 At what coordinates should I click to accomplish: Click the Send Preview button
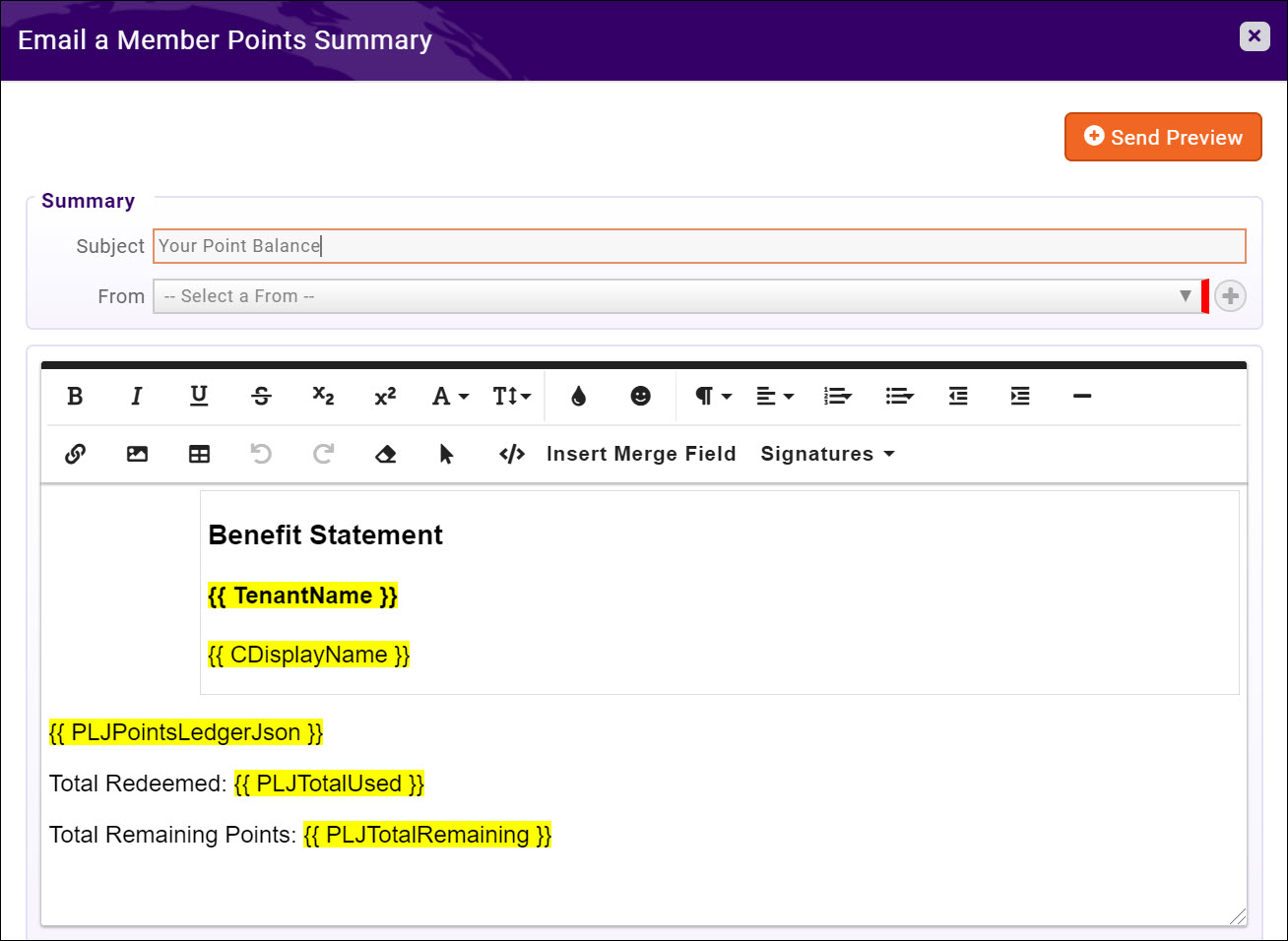pos(1163,137)
